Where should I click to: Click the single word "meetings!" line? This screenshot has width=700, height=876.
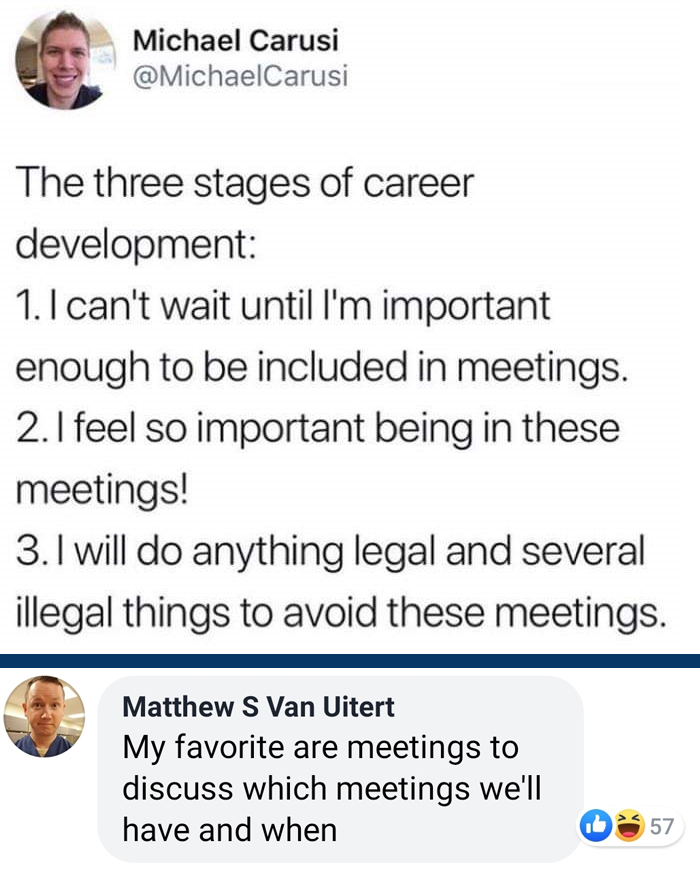coord(101,490)
